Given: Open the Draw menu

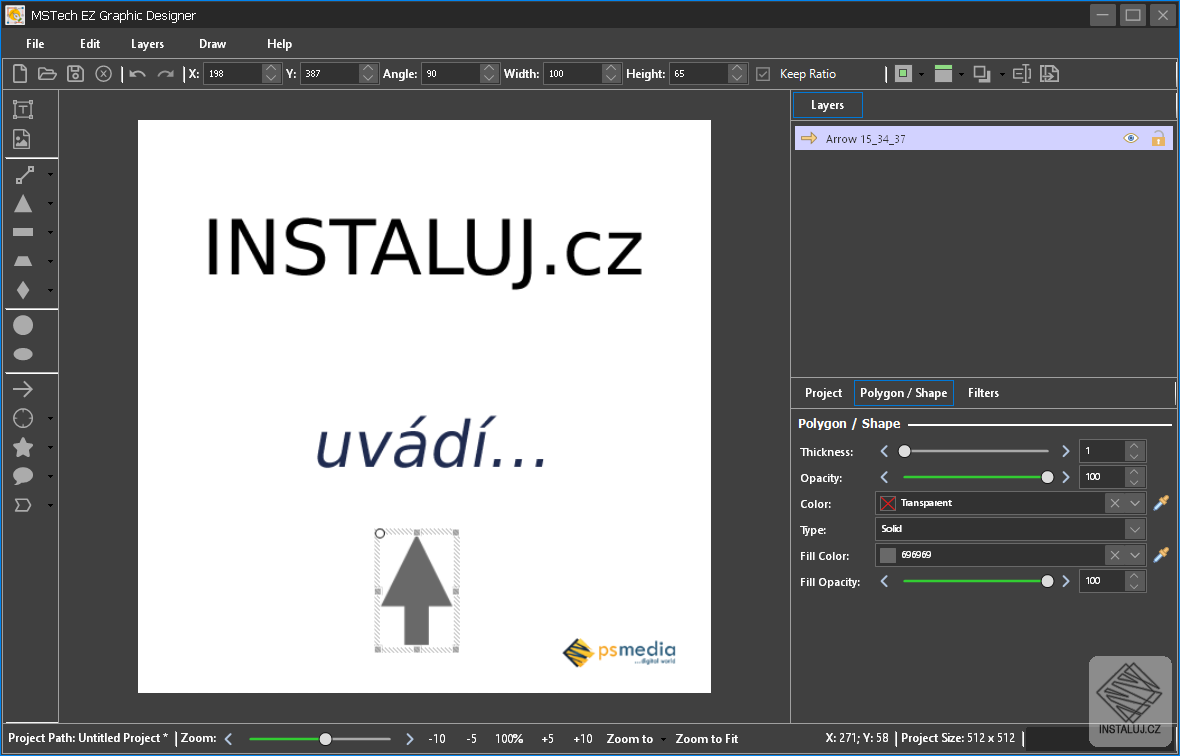Looking at the screenshot, I should click(212, 44).
